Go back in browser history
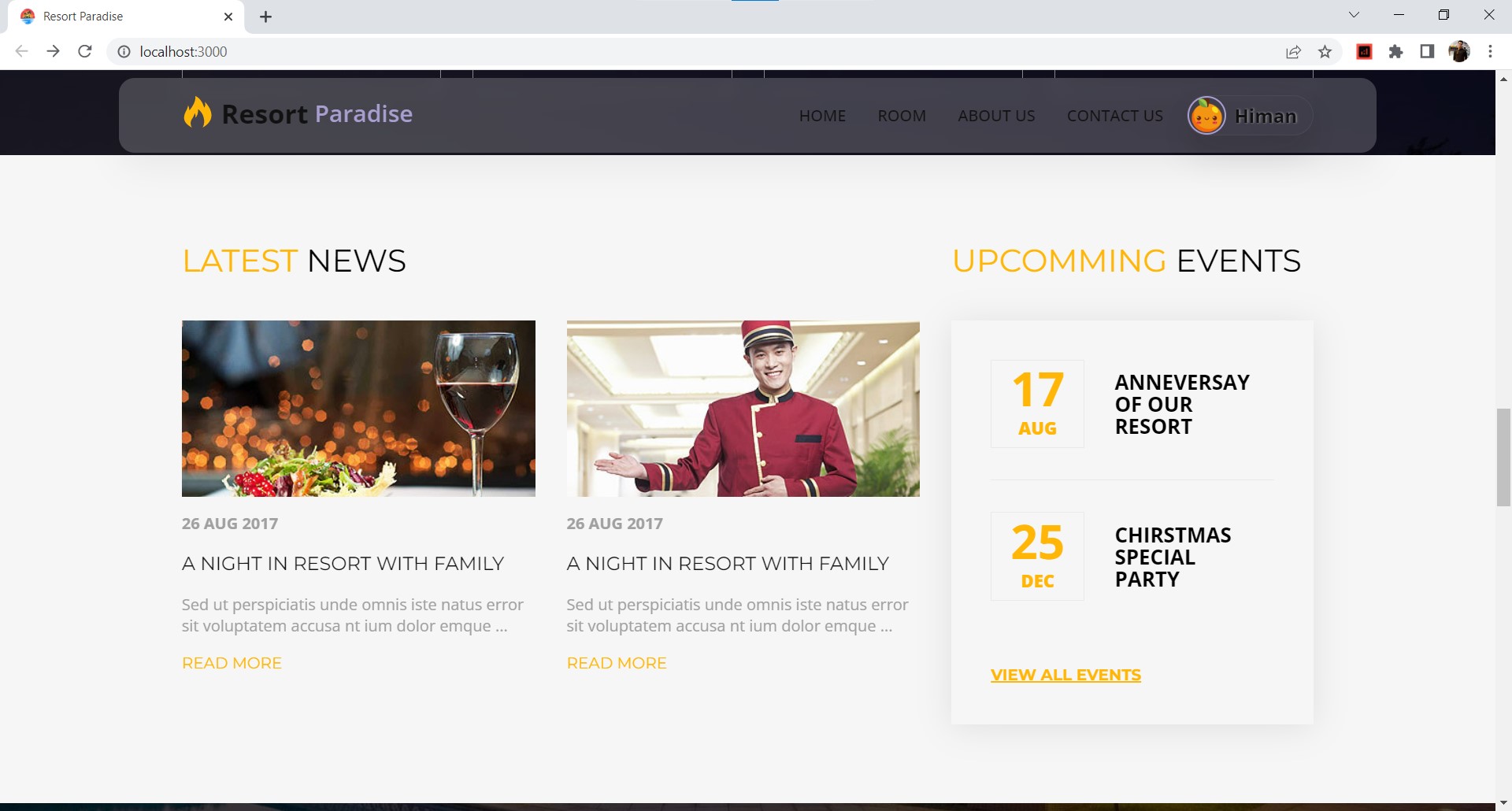Viewport: 1512px width, 811px height. point(21,51)
